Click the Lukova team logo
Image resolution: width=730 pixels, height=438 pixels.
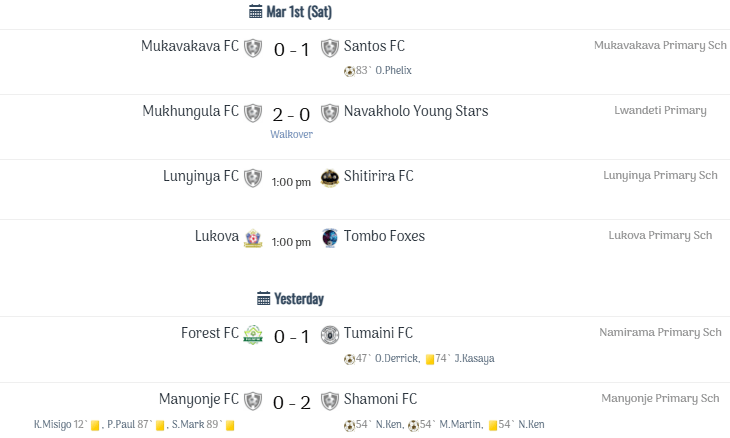pos(253,238)
